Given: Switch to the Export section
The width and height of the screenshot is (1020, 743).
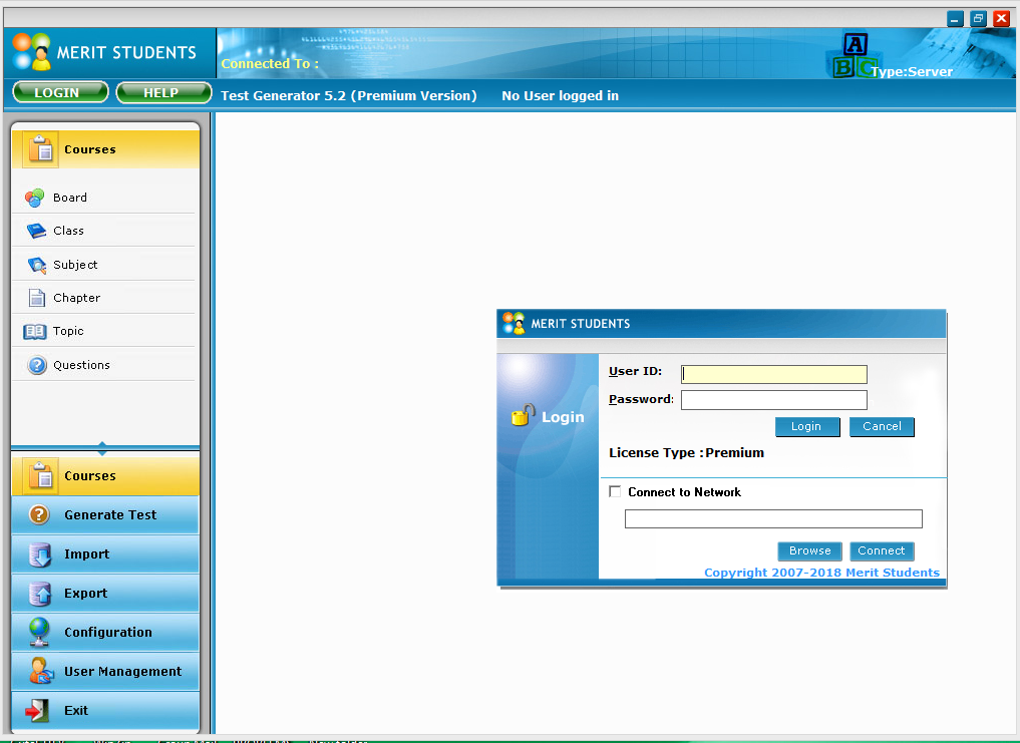Looking at the screenshot, I should pyautogui.click(x=105, y=593).
